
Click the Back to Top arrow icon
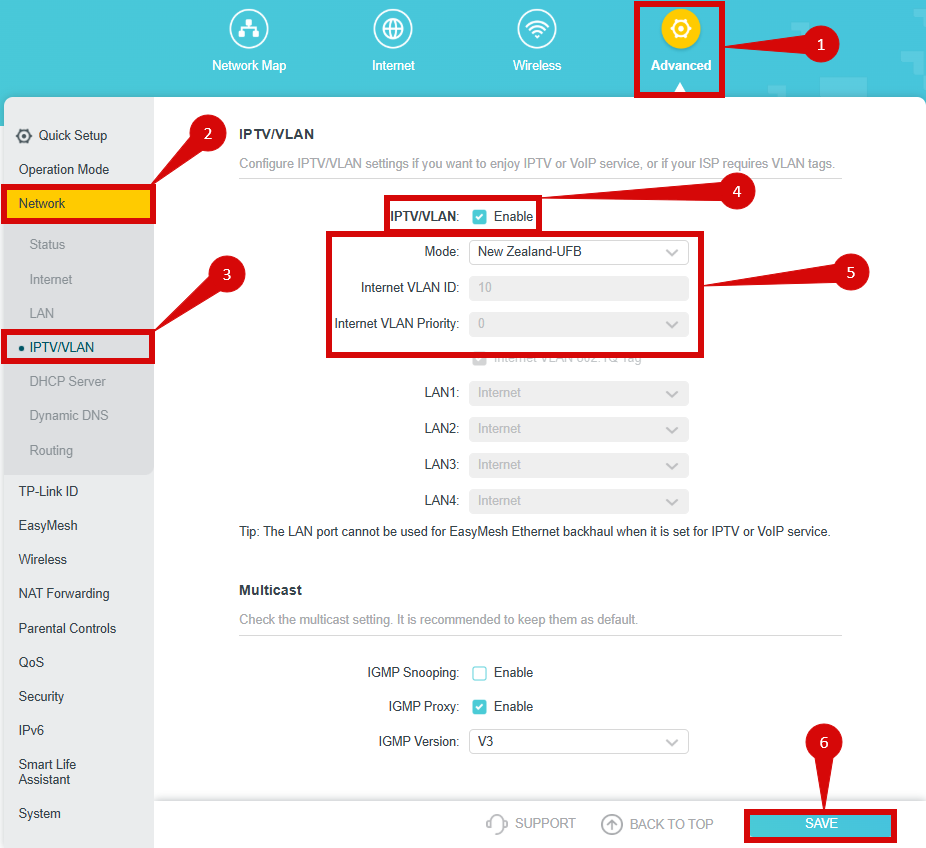click(612, 824)
